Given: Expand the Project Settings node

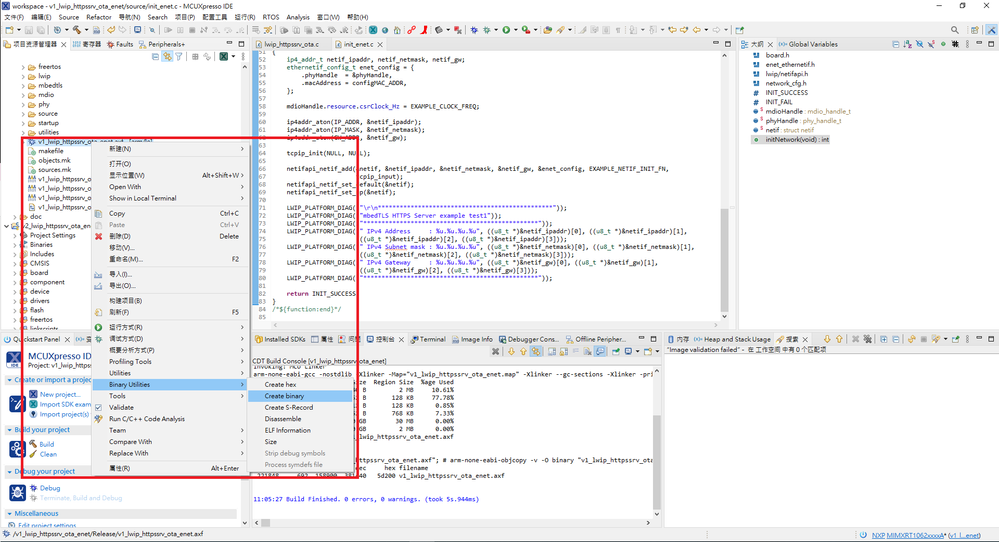Looking at the screenshot, I should (15, 236).
